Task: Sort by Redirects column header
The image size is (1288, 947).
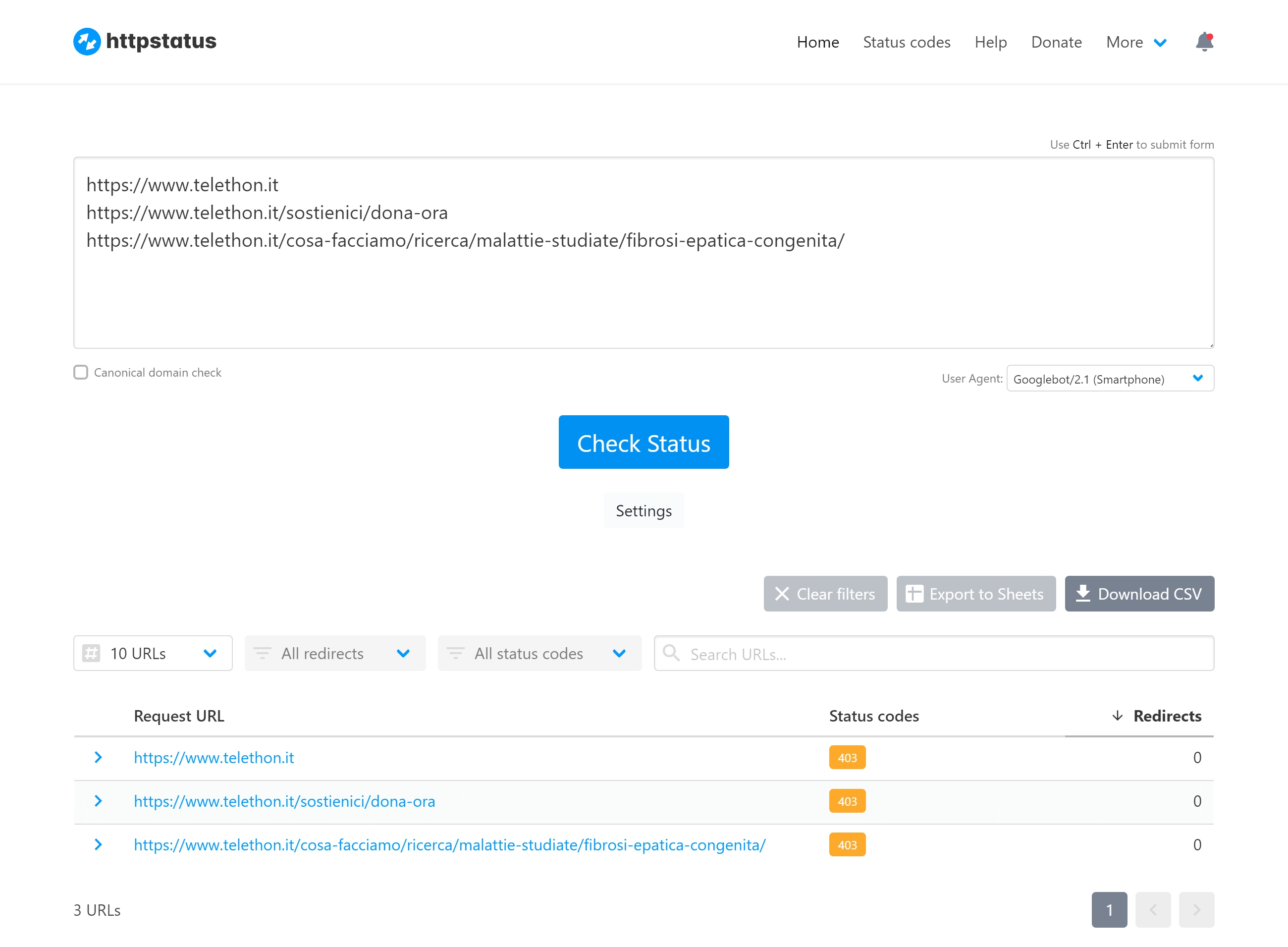Action: coord(1167,716)
